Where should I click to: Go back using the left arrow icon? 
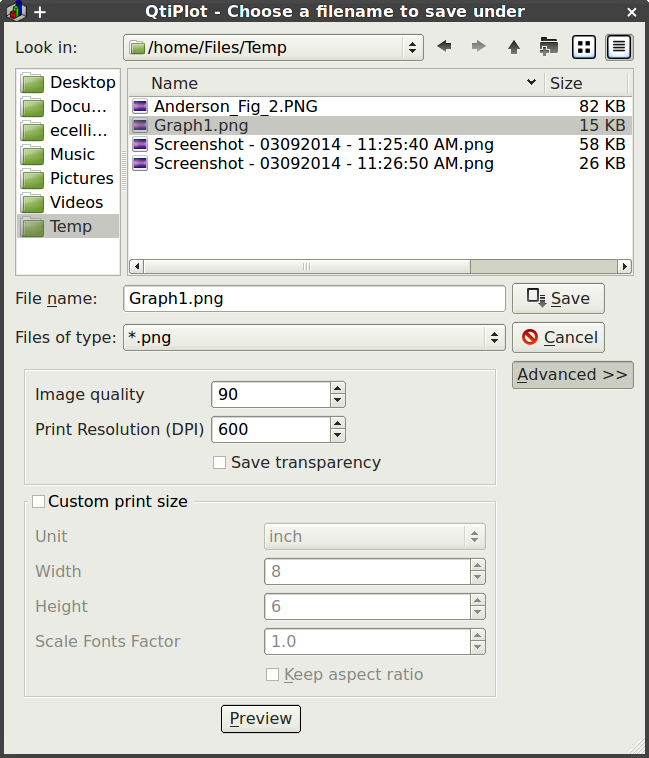[444, 47]
